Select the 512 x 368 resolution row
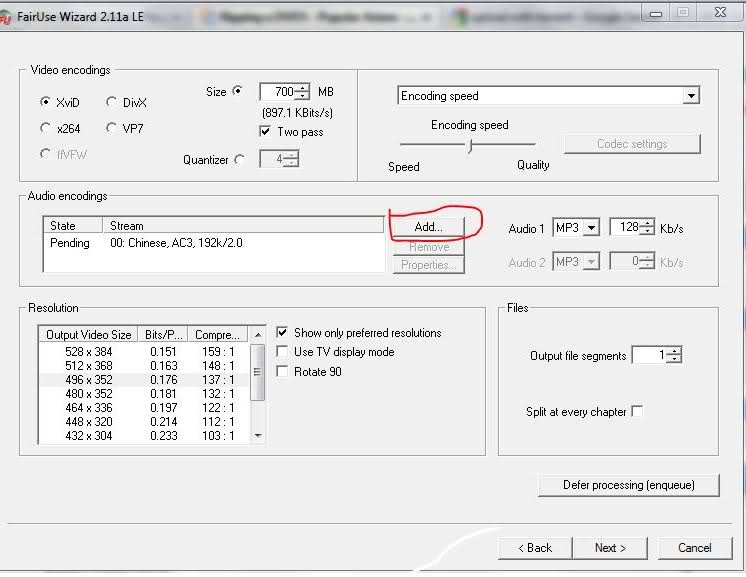This screenshot has height=577, width=746. [144, 366]
